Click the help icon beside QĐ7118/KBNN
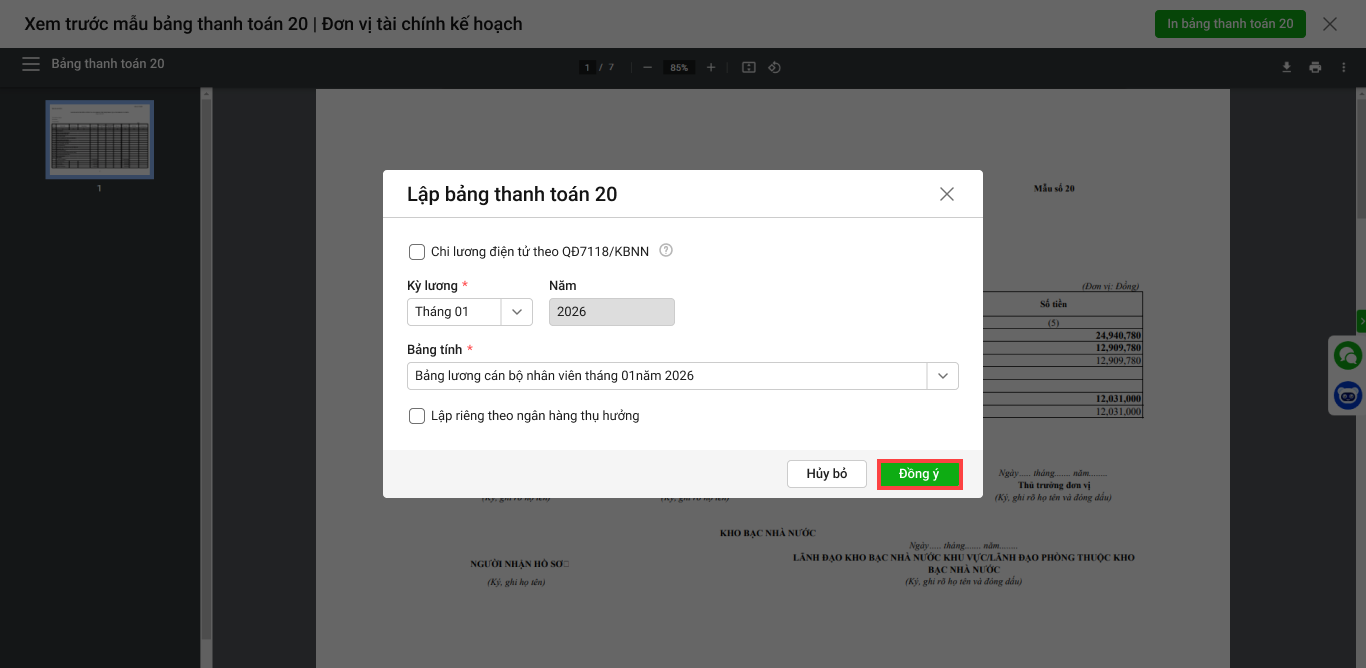 click(666, 251)
